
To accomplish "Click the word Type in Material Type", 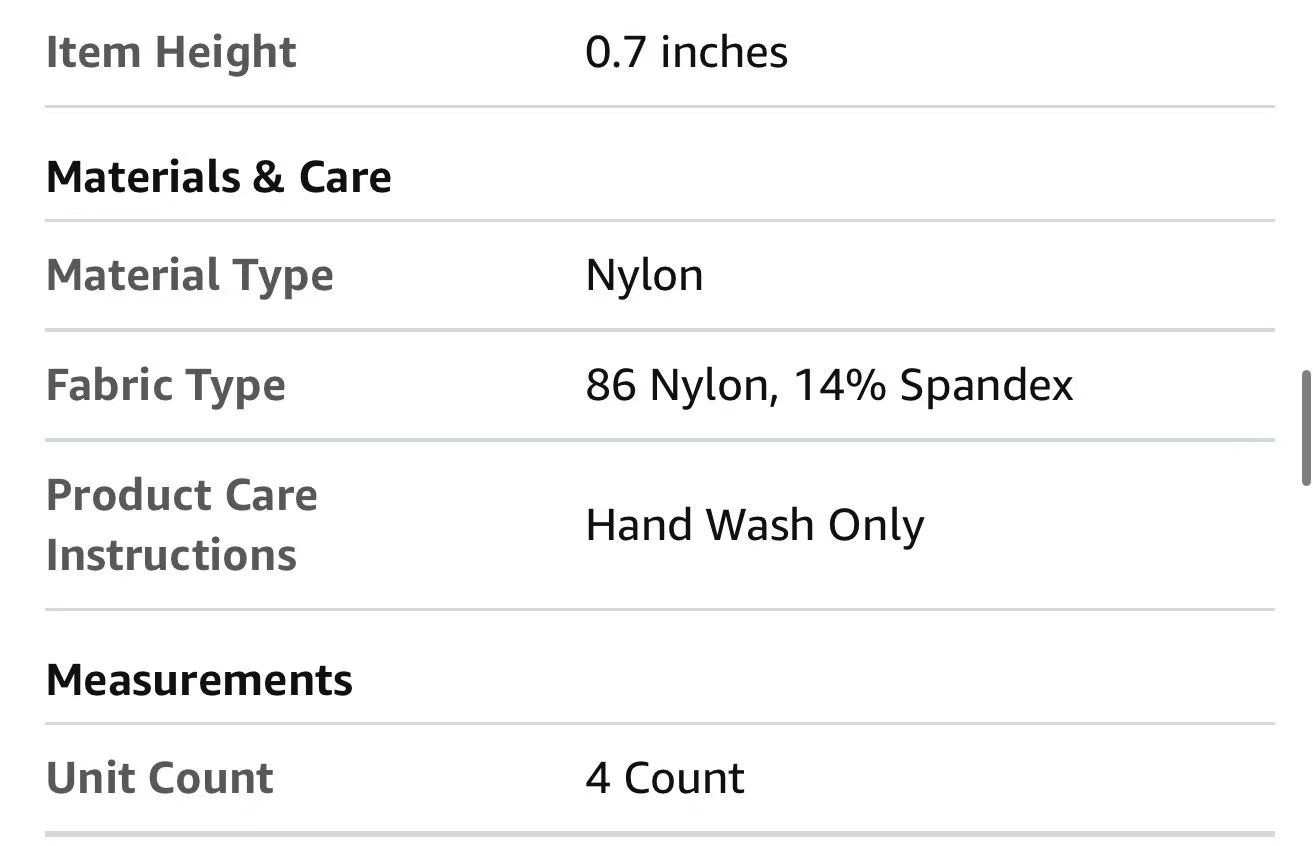I will [x=283, y=276].
